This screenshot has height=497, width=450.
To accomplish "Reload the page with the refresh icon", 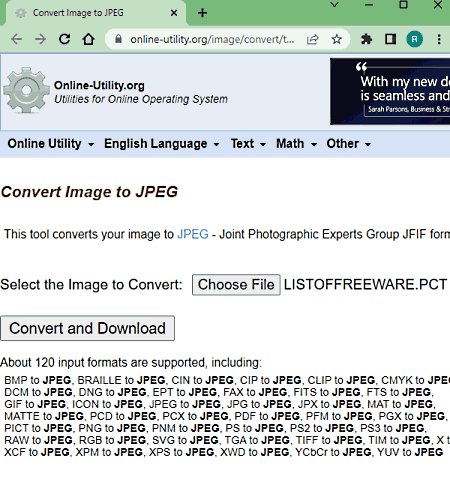I will [x=64, y=39].
